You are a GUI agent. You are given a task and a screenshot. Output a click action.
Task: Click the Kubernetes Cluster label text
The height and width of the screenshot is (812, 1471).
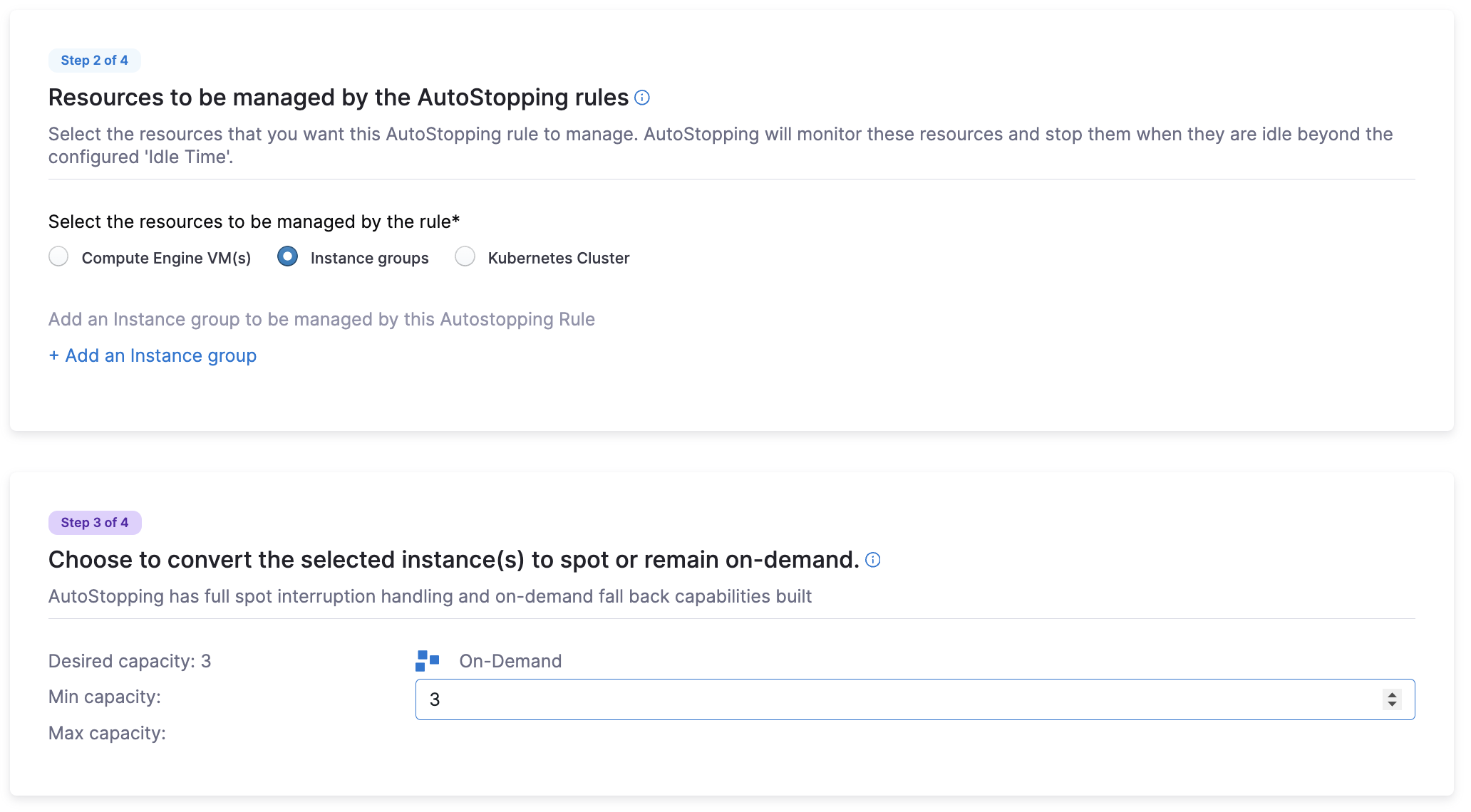558,258
